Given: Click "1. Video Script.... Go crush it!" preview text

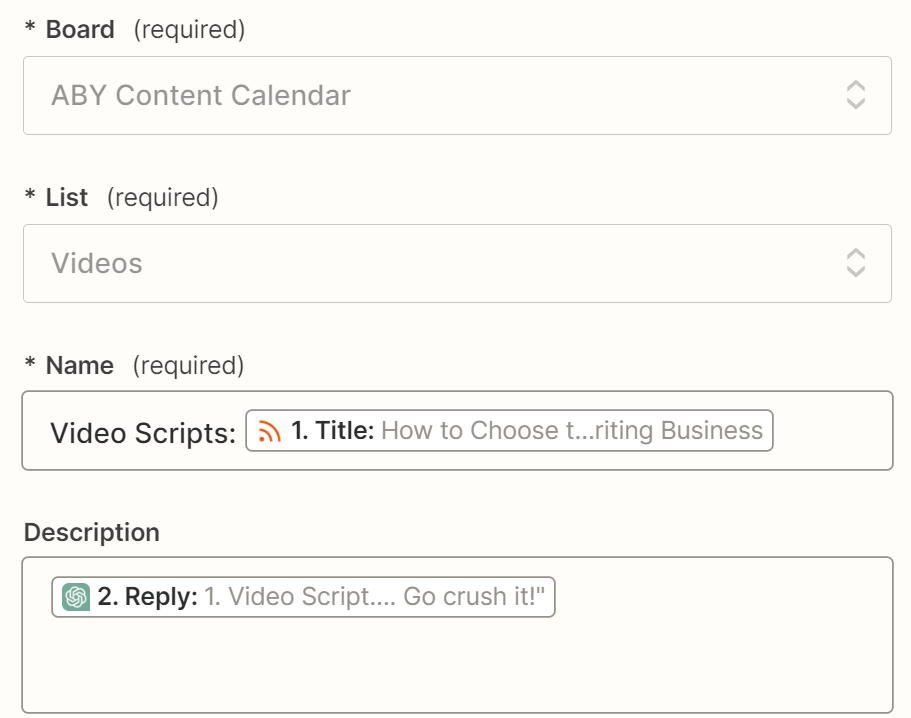Looking at the screenshot, I should 375,597.
